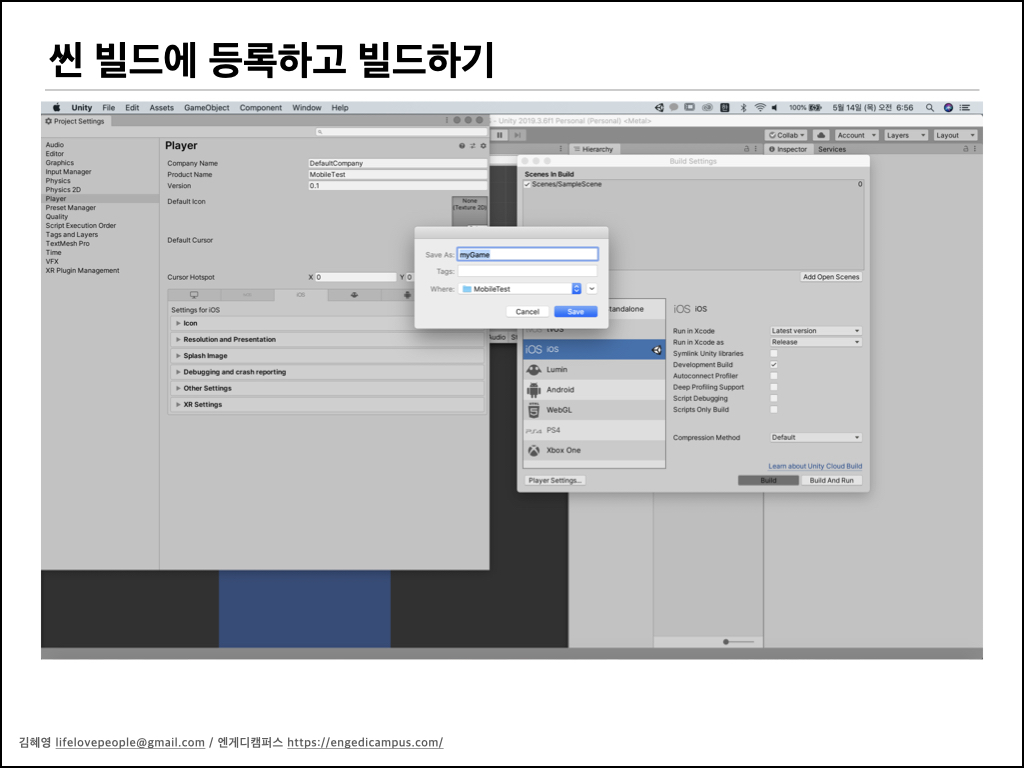Open the Compression Method dropdown
This screenshot has width=1024, height=768.
pos(816,438)
